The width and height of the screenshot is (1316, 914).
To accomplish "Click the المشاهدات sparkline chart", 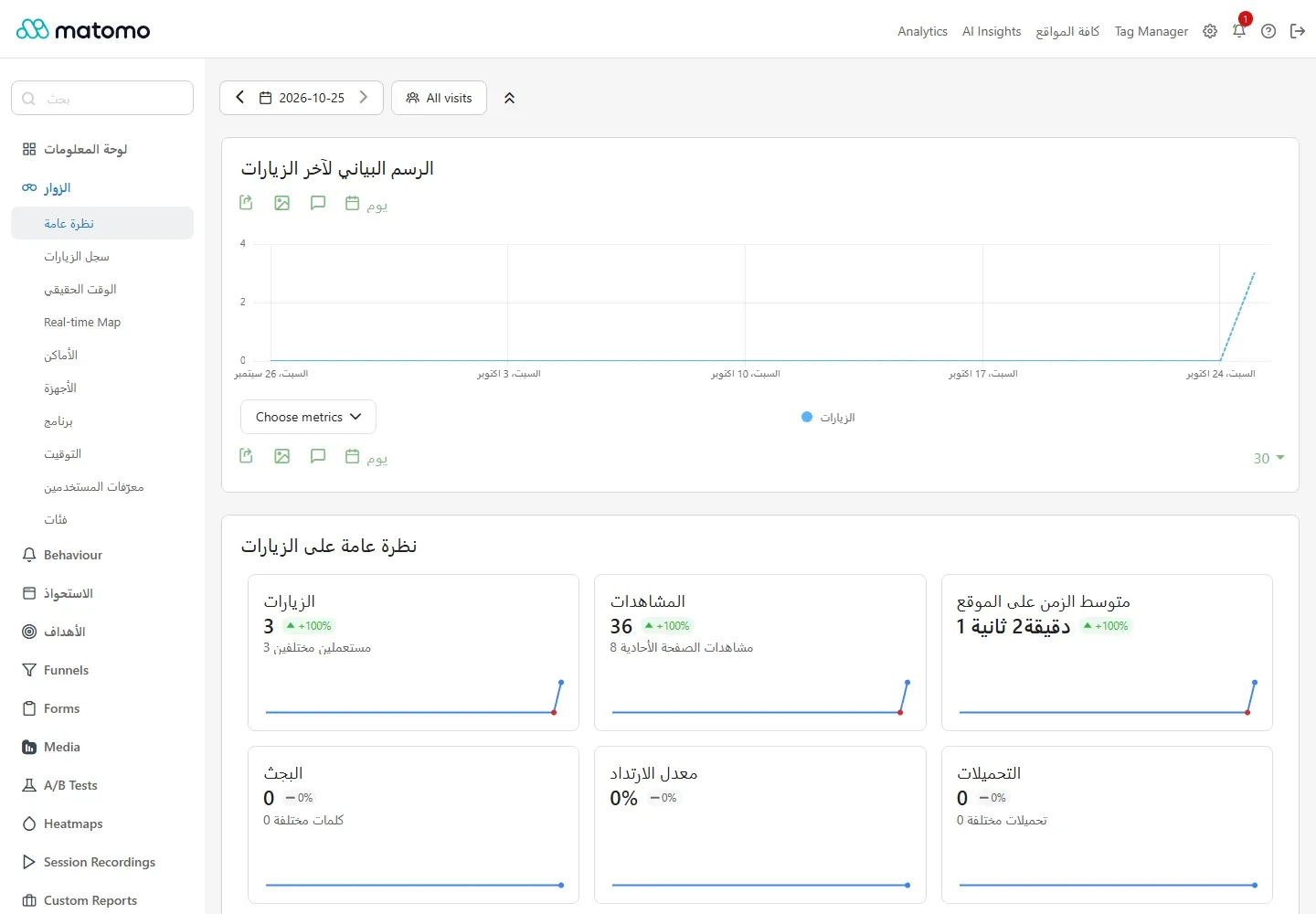I will [x=760, y=697].
